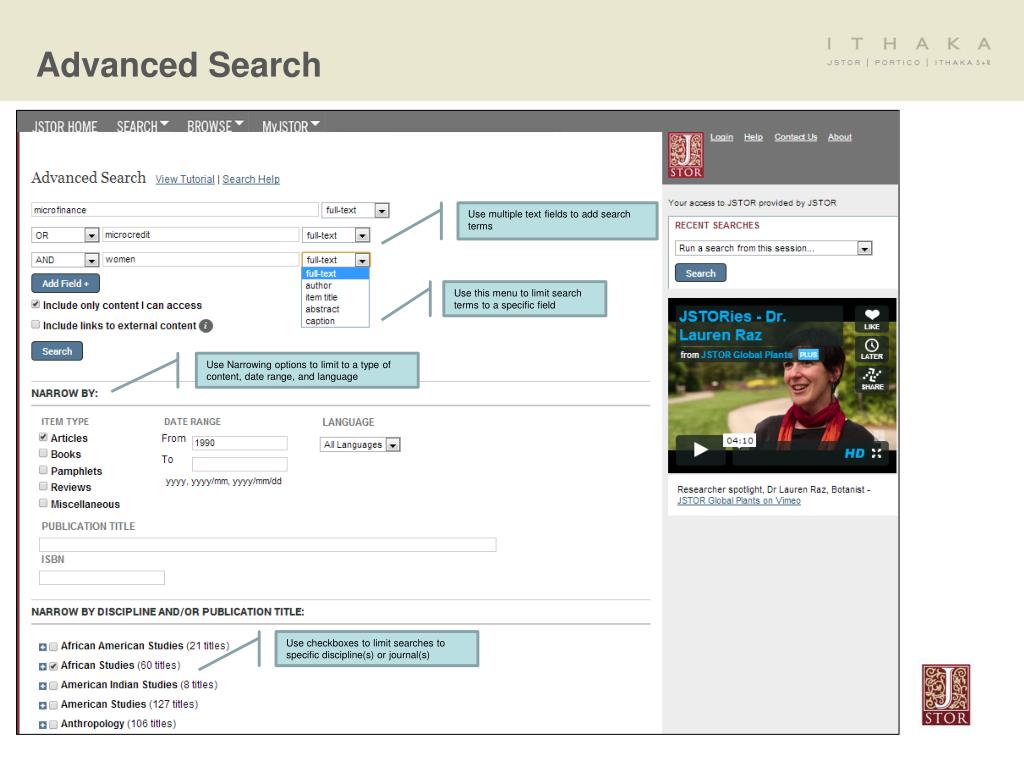Screen dimensions: 1024x768
Task: Click the Login link
Action: click(722, 137)
